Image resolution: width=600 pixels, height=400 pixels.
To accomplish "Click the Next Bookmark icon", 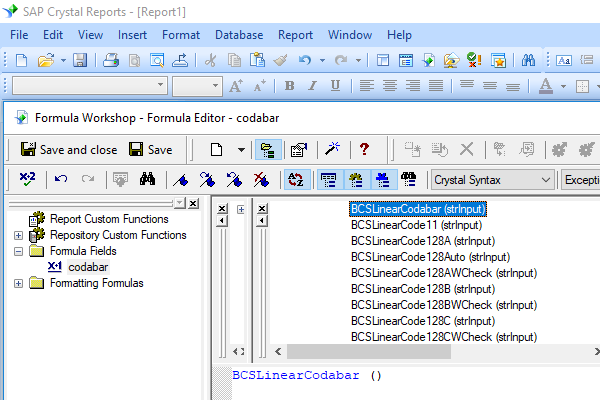I will click(207, 179).
